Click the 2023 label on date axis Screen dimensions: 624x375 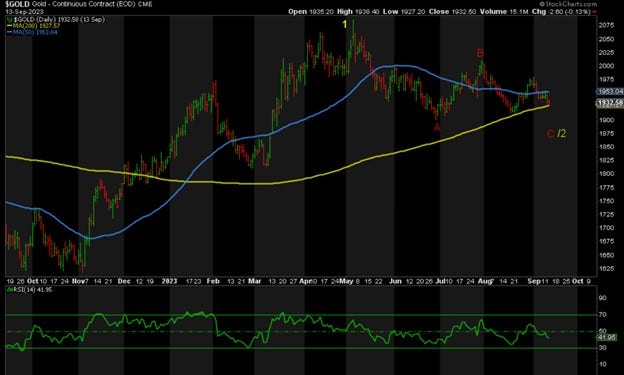pos(169,281)
